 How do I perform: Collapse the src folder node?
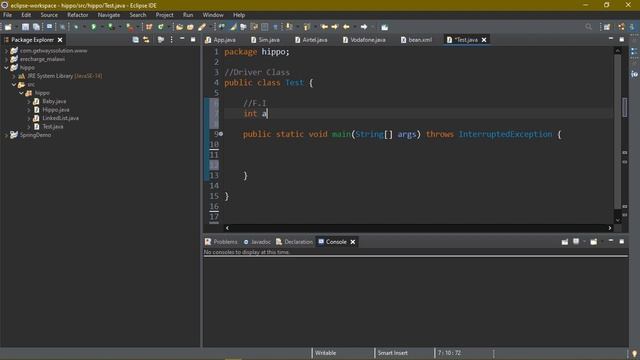point(13,84)
